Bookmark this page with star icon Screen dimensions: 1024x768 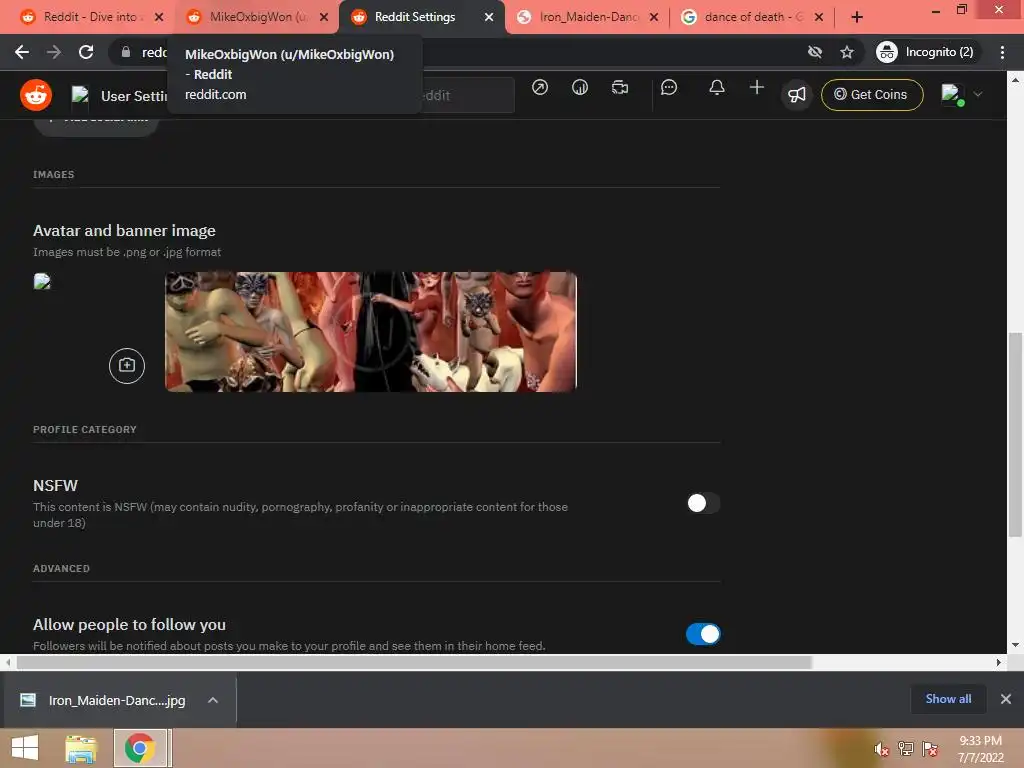tap(846, 52)
